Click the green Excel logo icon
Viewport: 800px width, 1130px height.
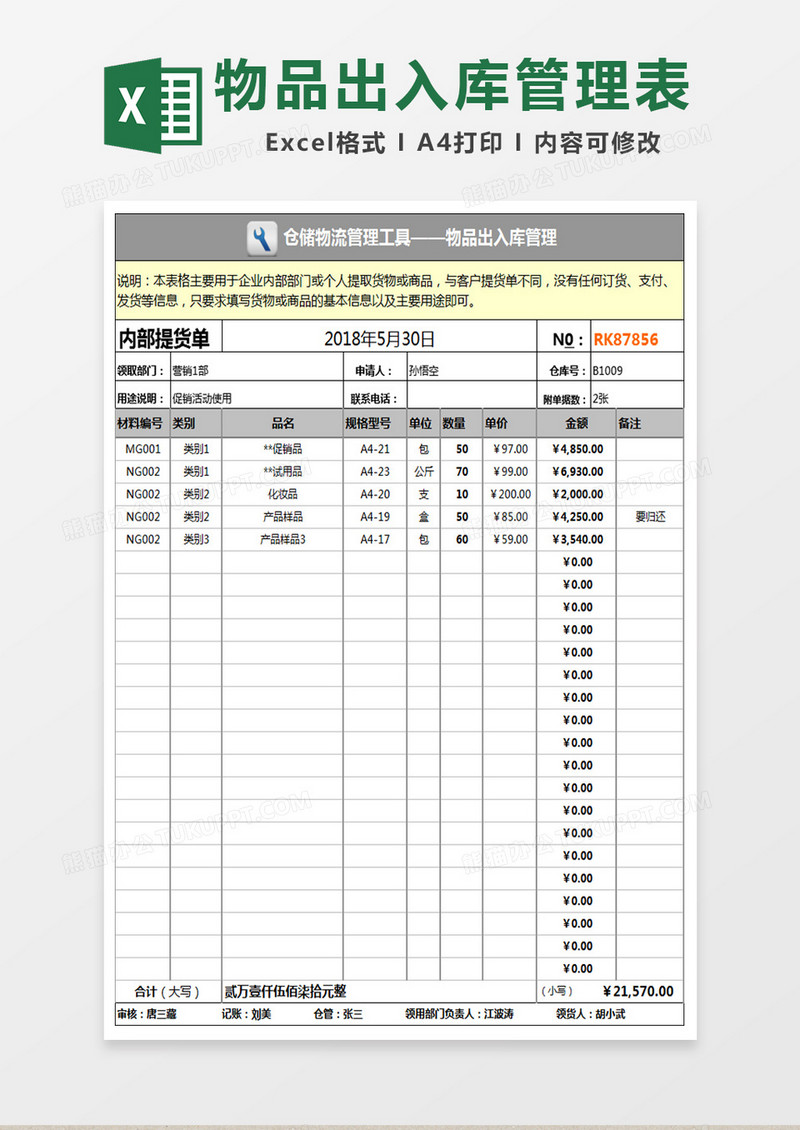(x=152, y=106)
